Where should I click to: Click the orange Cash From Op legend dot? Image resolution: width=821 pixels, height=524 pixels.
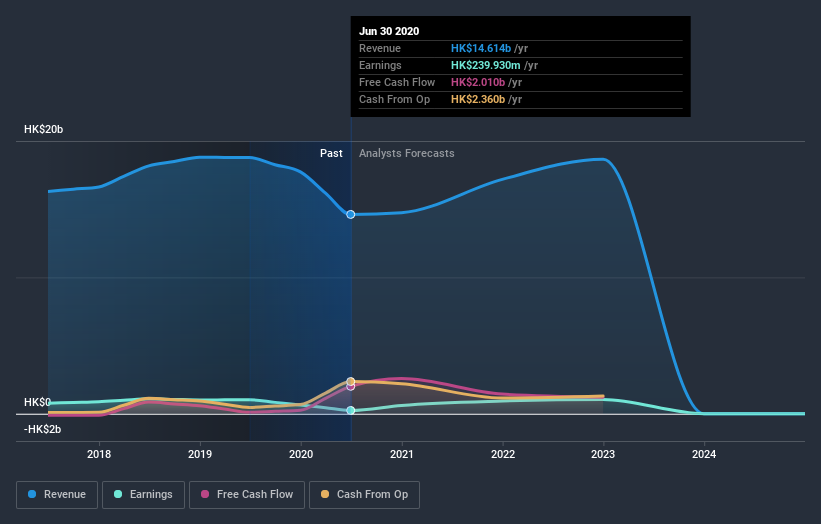[x=325, y=494]
